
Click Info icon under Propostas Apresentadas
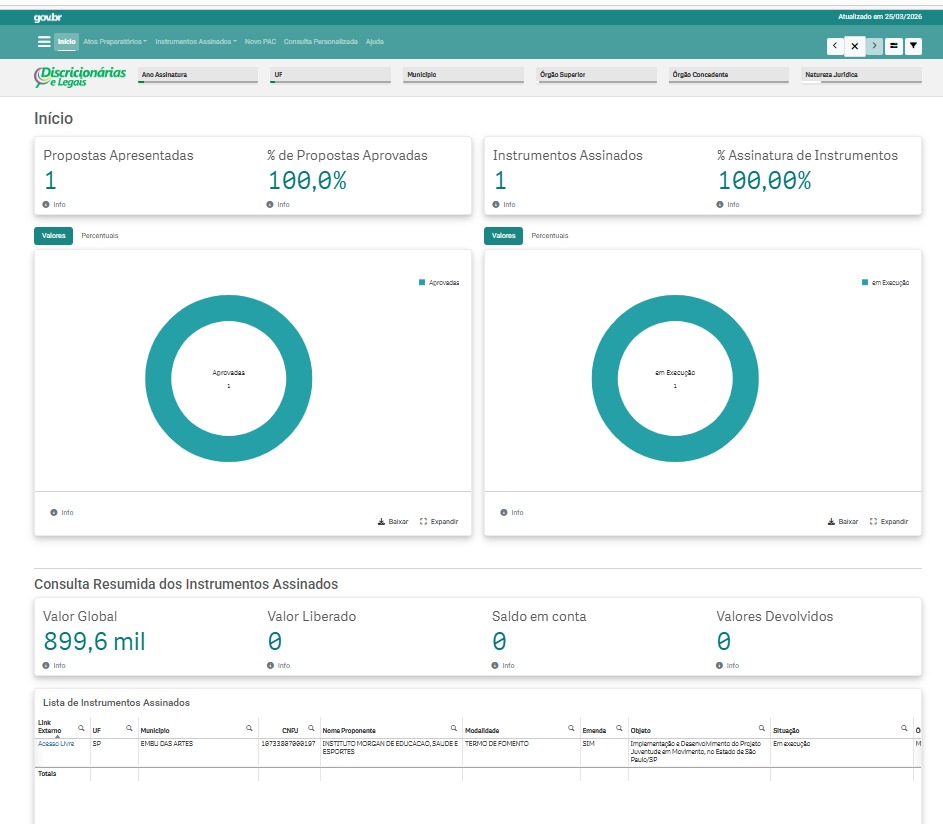click(46, 204)
